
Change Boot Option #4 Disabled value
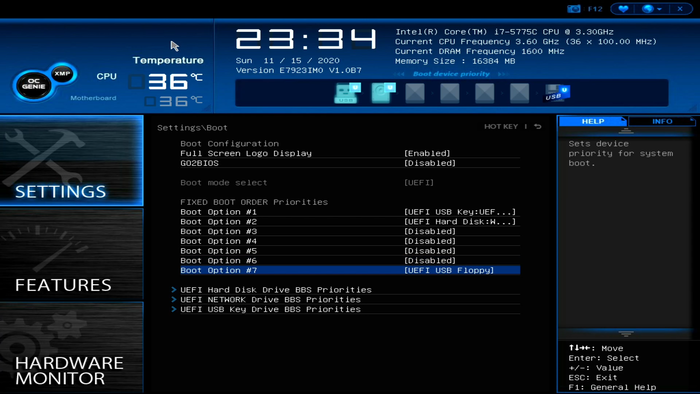430,241
